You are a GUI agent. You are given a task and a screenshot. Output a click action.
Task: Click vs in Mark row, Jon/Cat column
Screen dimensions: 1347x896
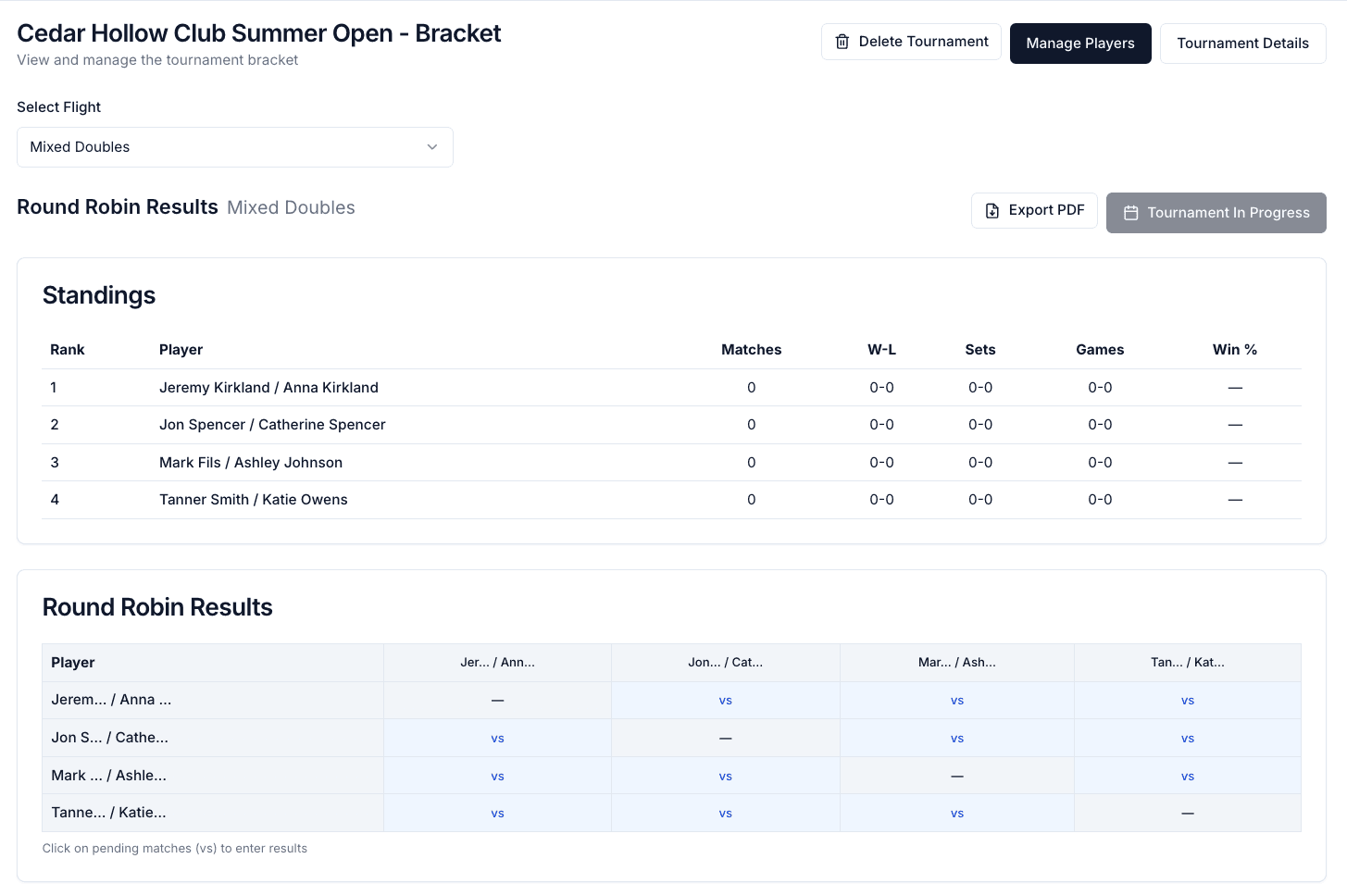tap(726, 777)
